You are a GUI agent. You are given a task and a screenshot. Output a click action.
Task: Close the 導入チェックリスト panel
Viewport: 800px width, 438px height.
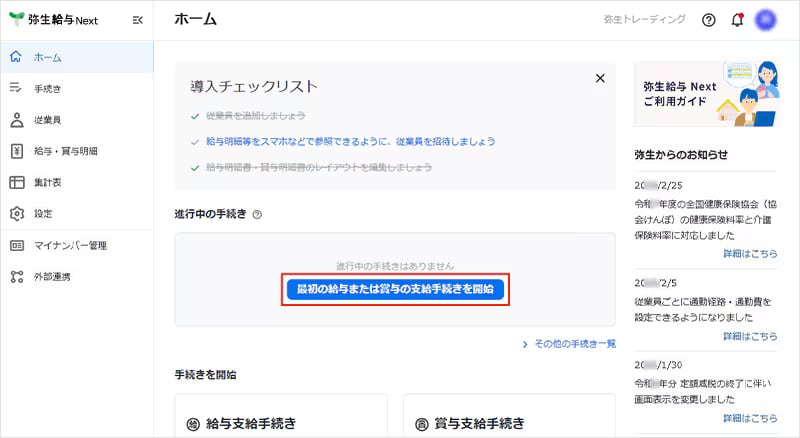pyautogui.click(x=600, y=78)
